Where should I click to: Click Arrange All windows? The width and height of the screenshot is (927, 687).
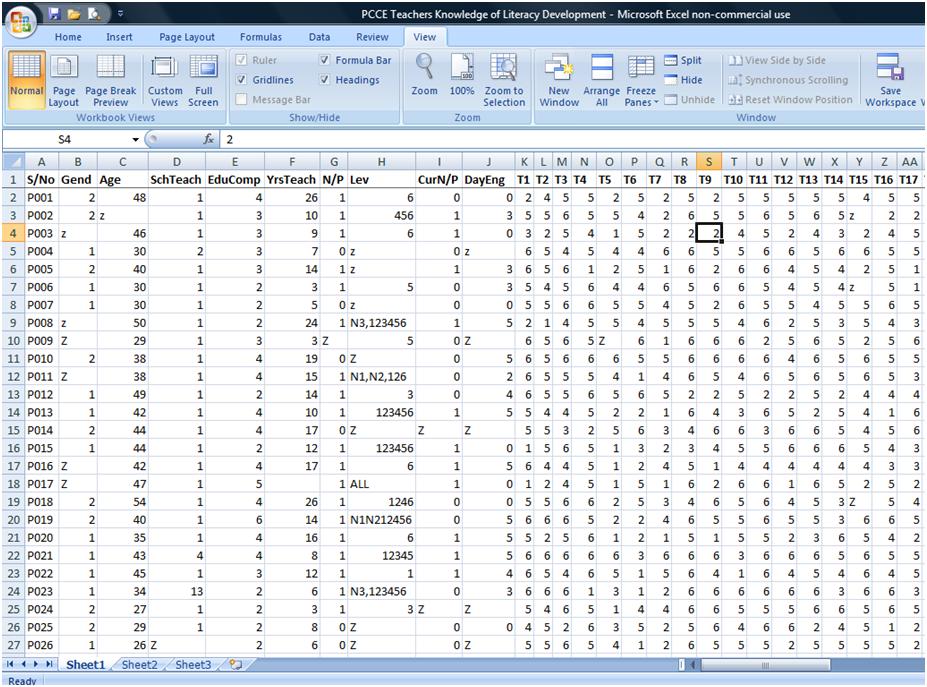pos(601,80)
